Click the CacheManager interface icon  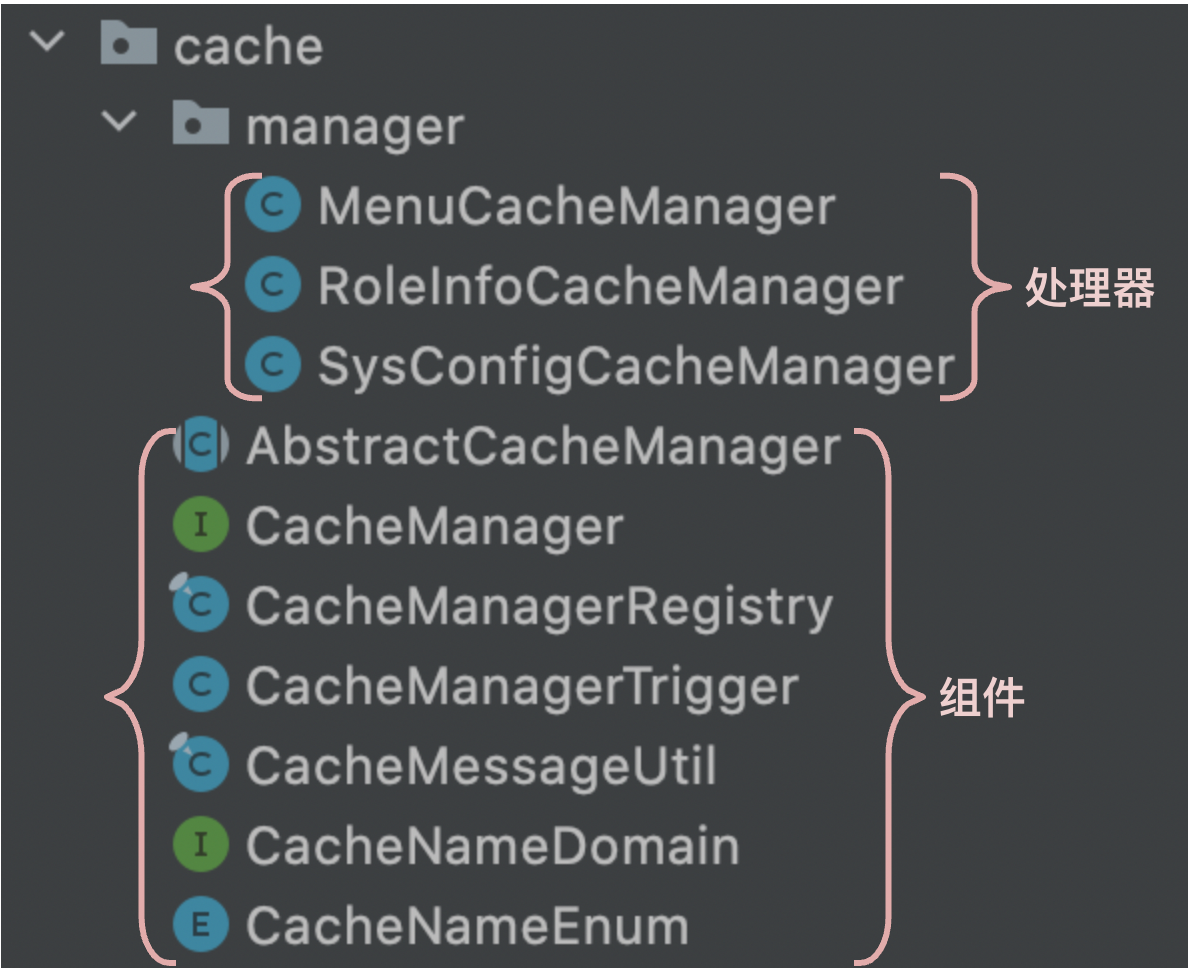tap(200, 526)
